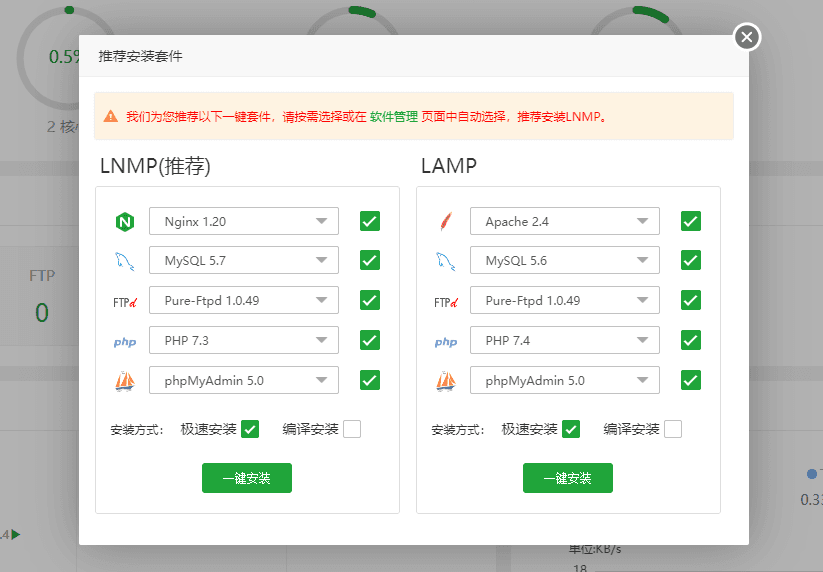Click 一键安装 button for LNMP
Screen dimensions: 823x572
247,478
